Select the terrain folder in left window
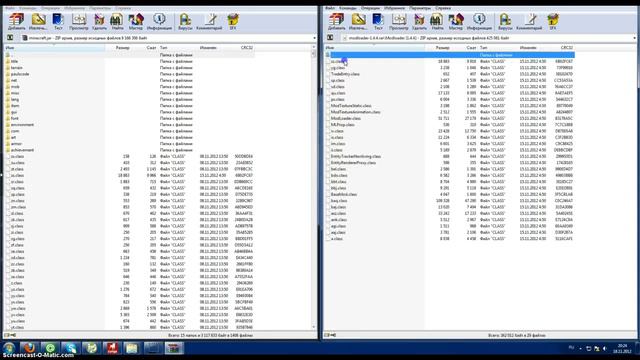 tap(16, 68)
